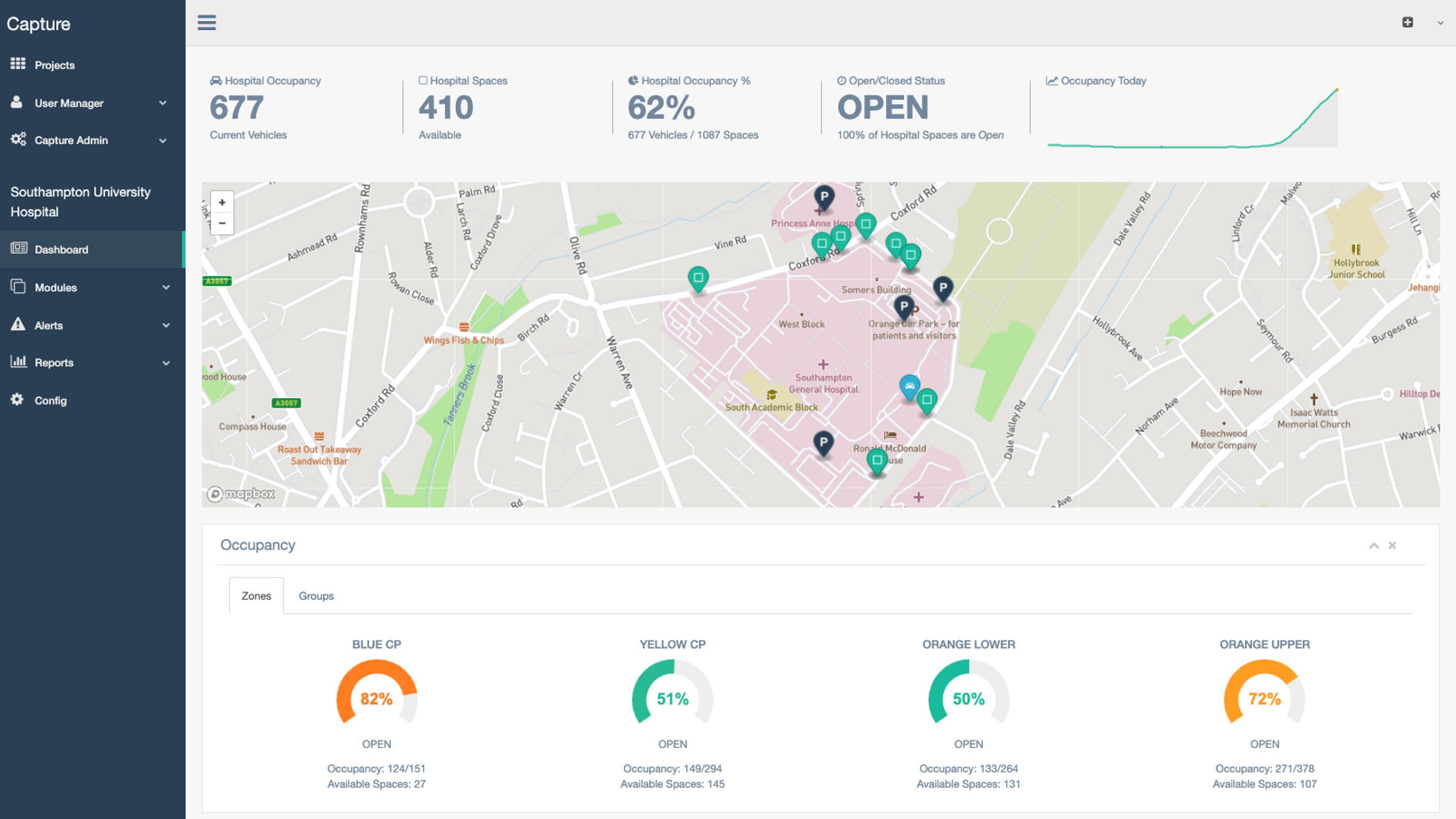Expand the Reports menu chevron

[166, 363]
